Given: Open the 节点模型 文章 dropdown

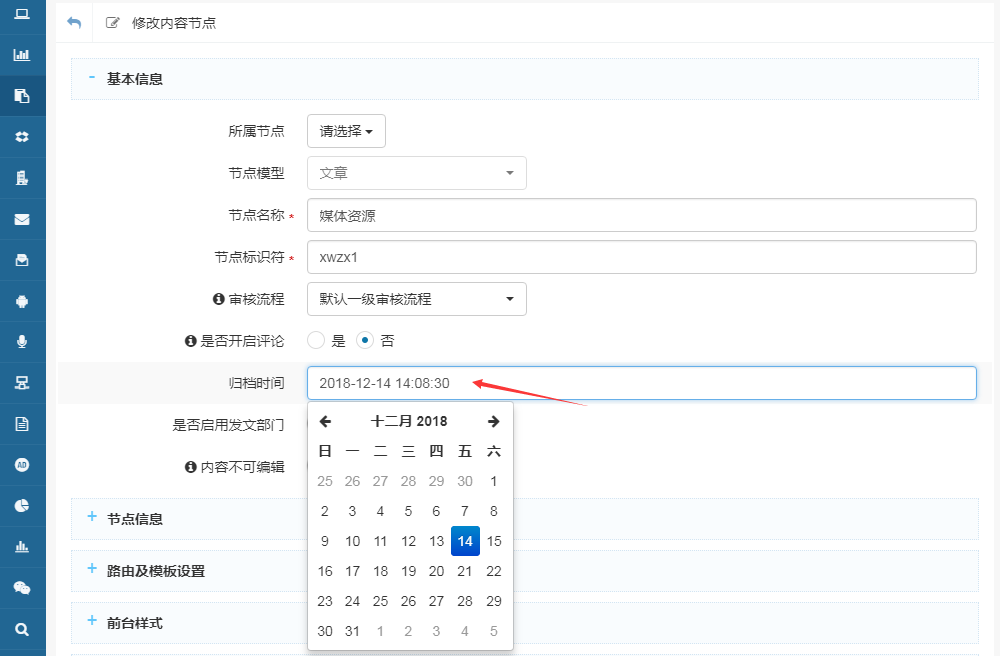Looking at the screenshot, I should tap(416, 173).
